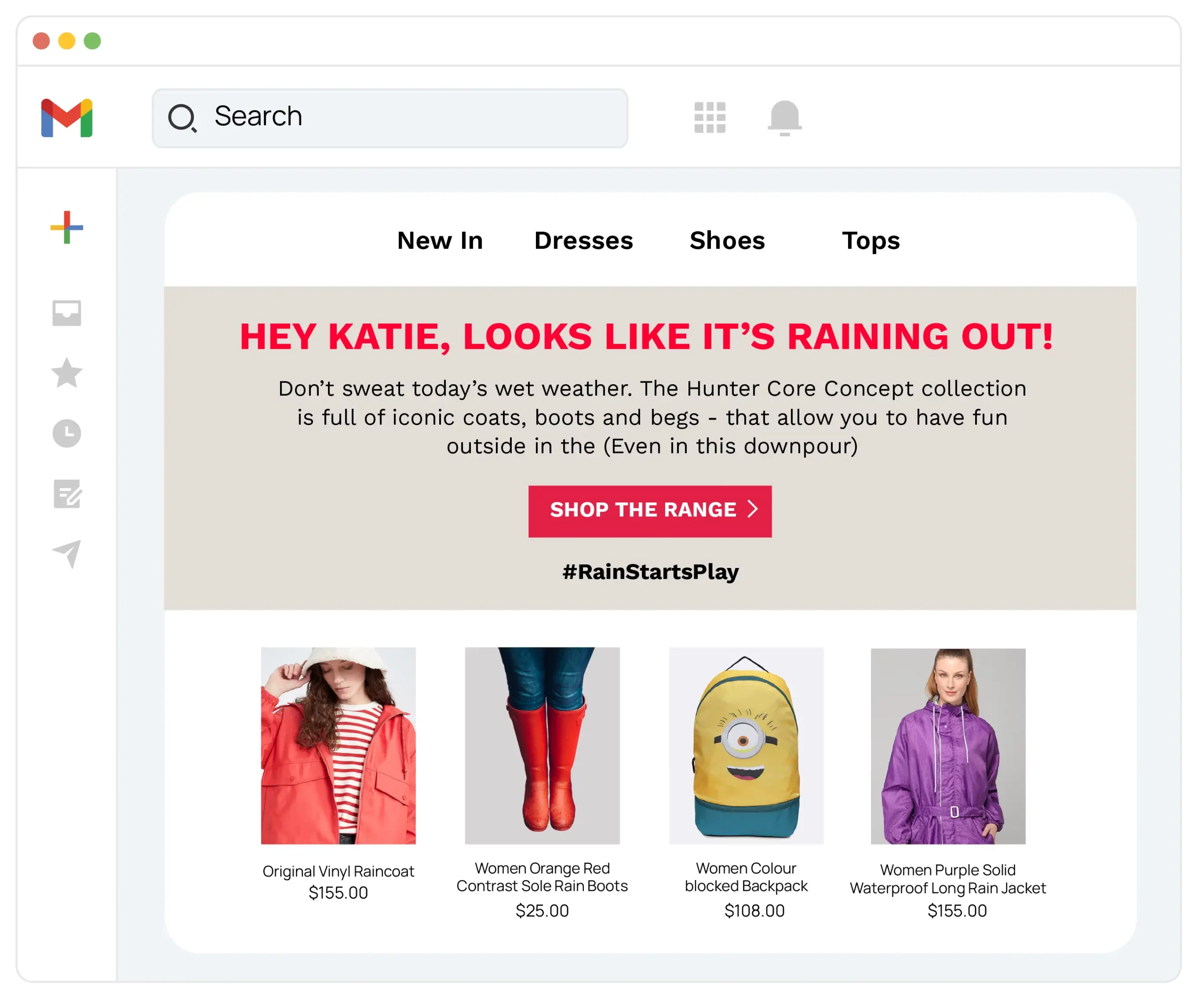1191x1008 pixels.
Task: Open Drafts via note-pencil icon
Action: point(67,494)
